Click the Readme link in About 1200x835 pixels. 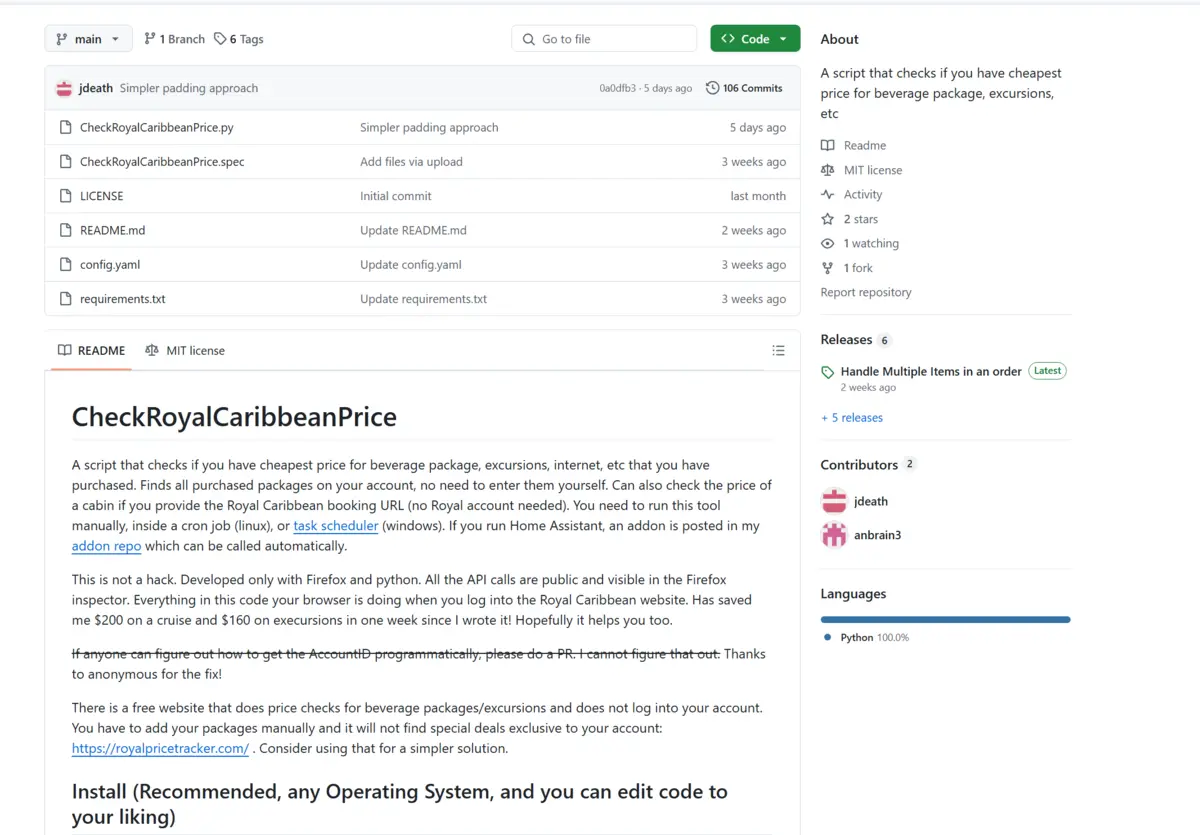pyautogui.click(x=854, y=145)
